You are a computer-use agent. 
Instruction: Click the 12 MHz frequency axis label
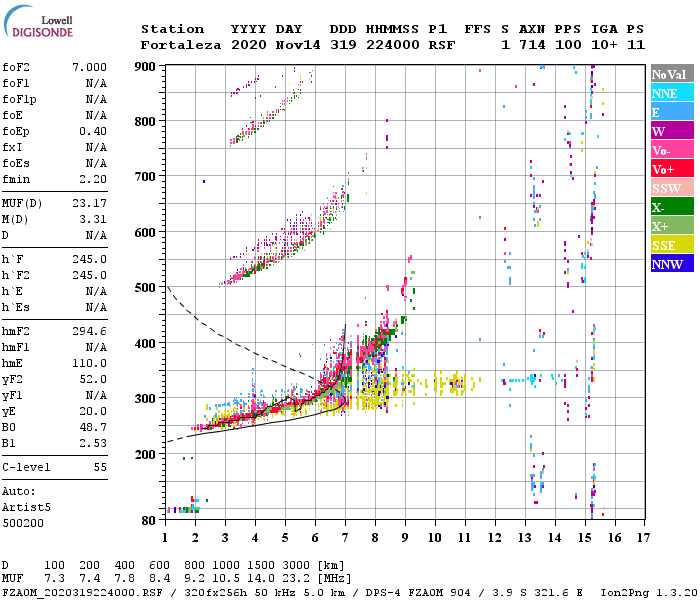point(495,538)
